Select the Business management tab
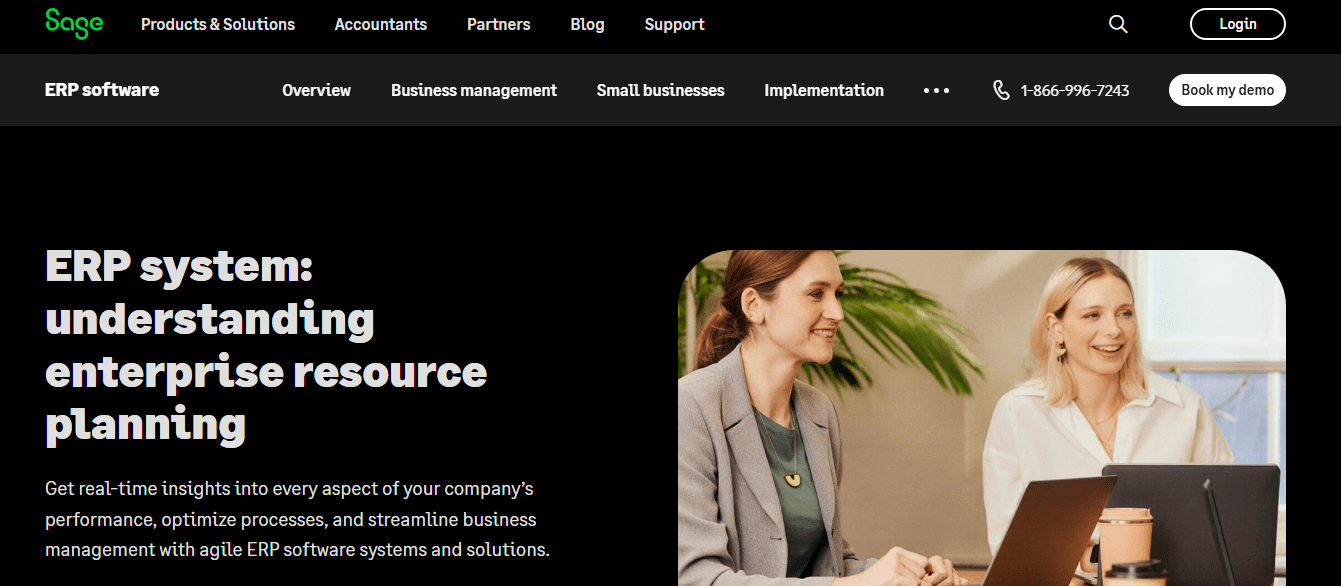The image size is (1342, 586). pos(474,90)
